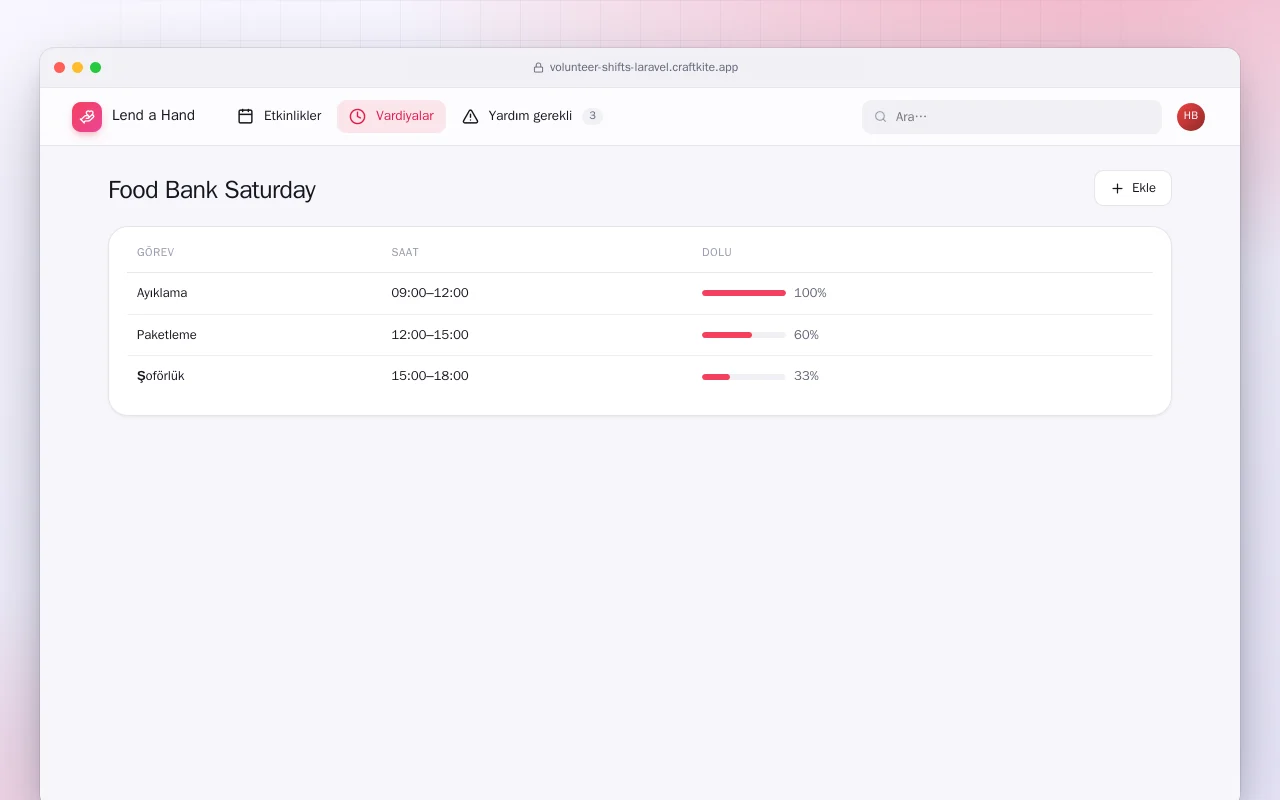This screenshot has height=800, width=1280.
Task: Click the calendar icon beside Etkinlikler
Action: point(245,116)
